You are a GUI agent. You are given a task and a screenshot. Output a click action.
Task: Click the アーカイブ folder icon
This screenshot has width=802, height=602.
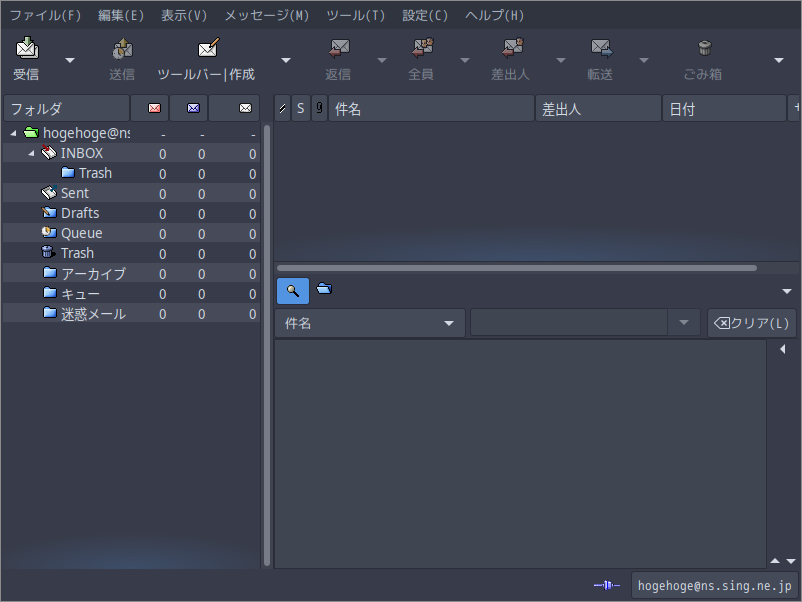pos(50,273)
